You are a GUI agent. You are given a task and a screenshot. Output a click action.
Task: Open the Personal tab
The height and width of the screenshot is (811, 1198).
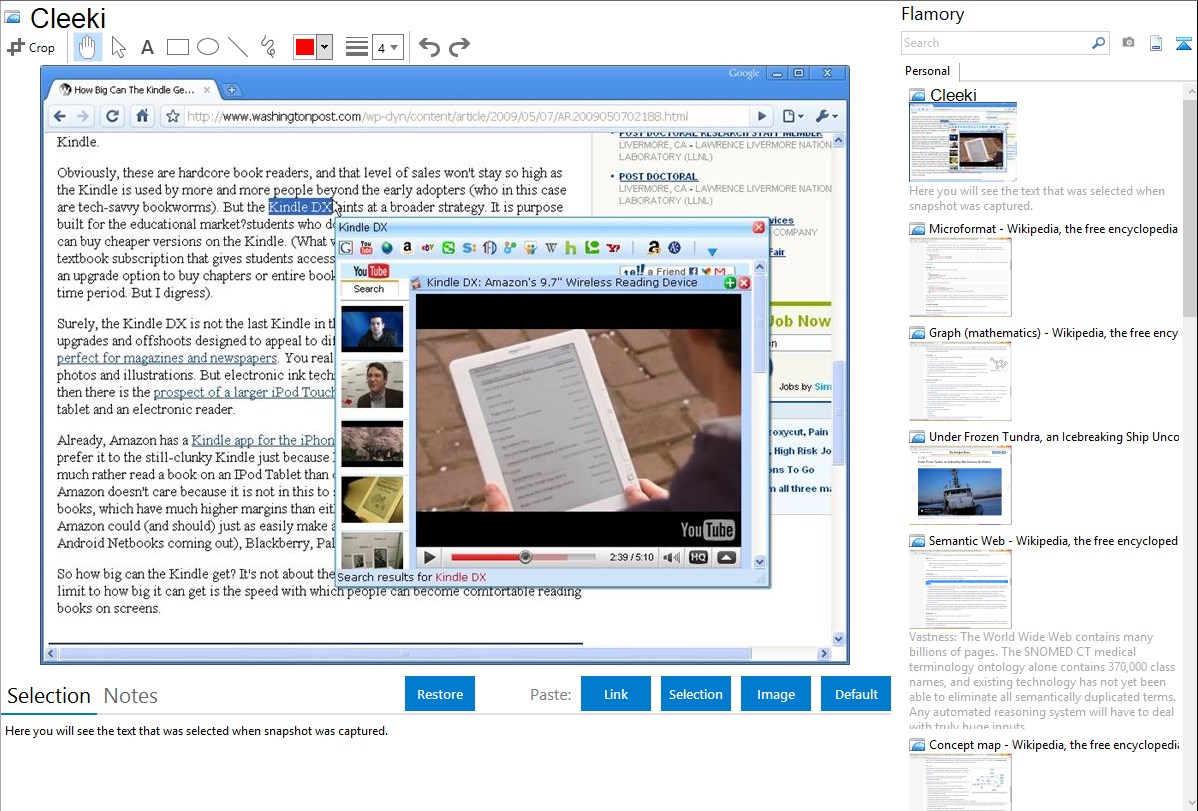(928, 71)
